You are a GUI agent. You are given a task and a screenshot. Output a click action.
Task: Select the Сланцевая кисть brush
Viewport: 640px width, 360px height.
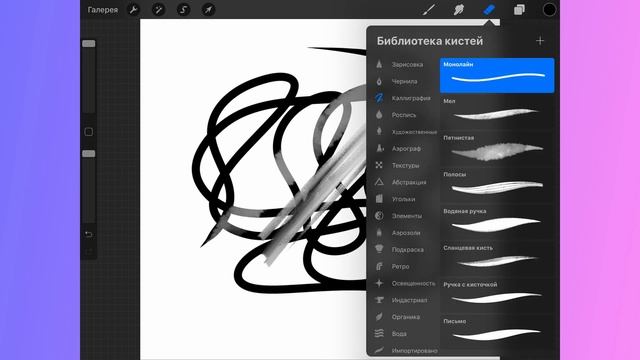497,259
